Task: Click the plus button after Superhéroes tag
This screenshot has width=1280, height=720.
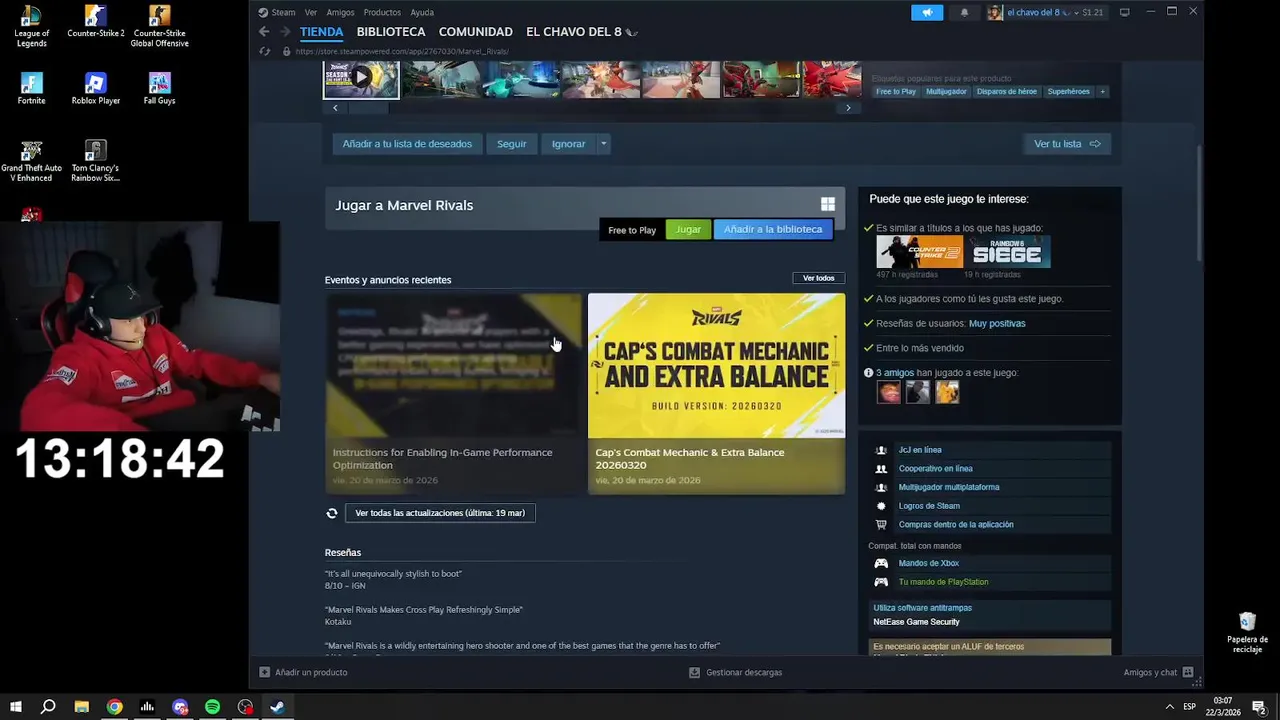Action: (1103, 91)
